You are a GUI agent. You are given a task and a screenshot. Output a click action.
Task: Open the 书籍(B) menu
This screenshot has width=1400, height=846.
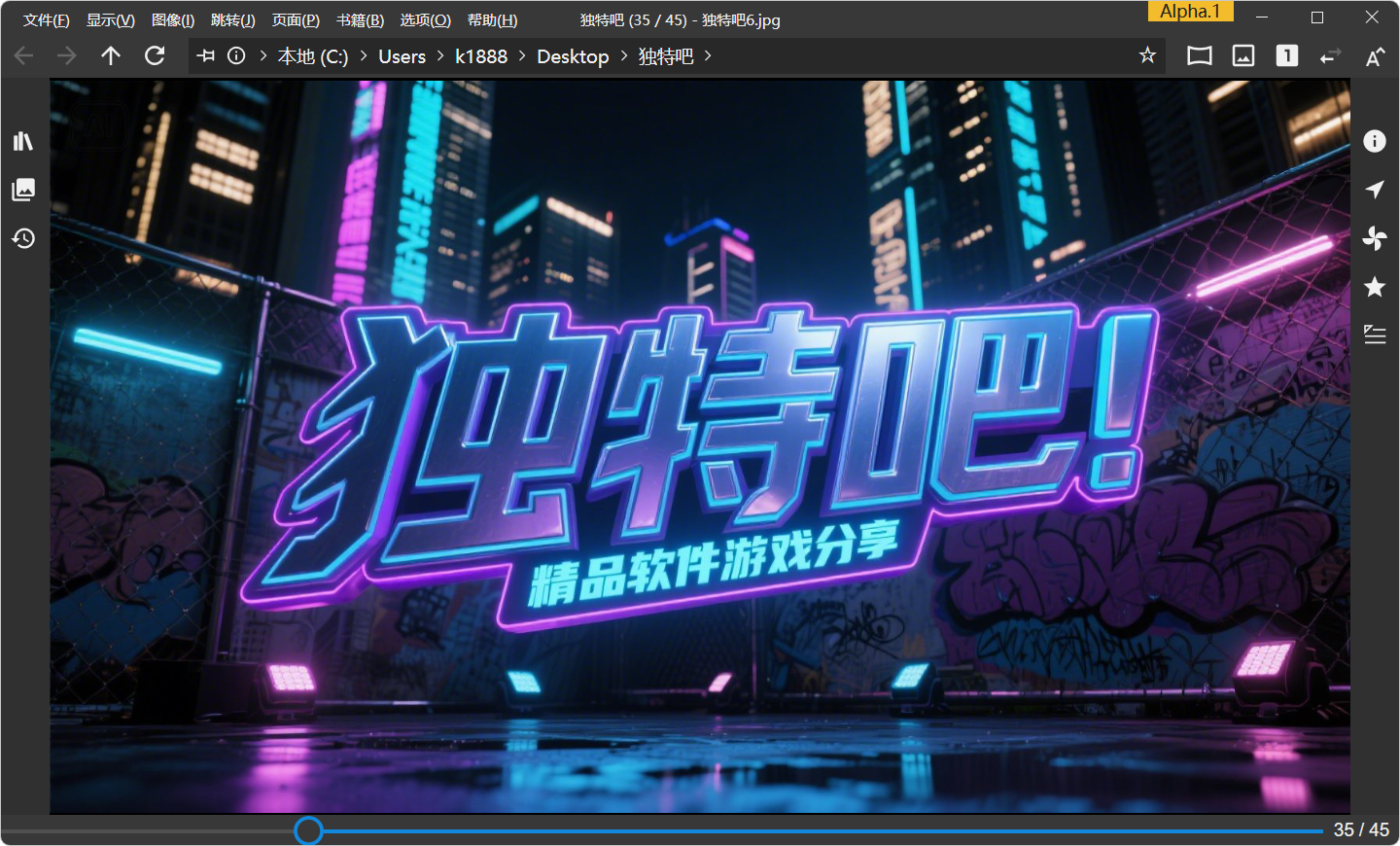tap(360, 20)
